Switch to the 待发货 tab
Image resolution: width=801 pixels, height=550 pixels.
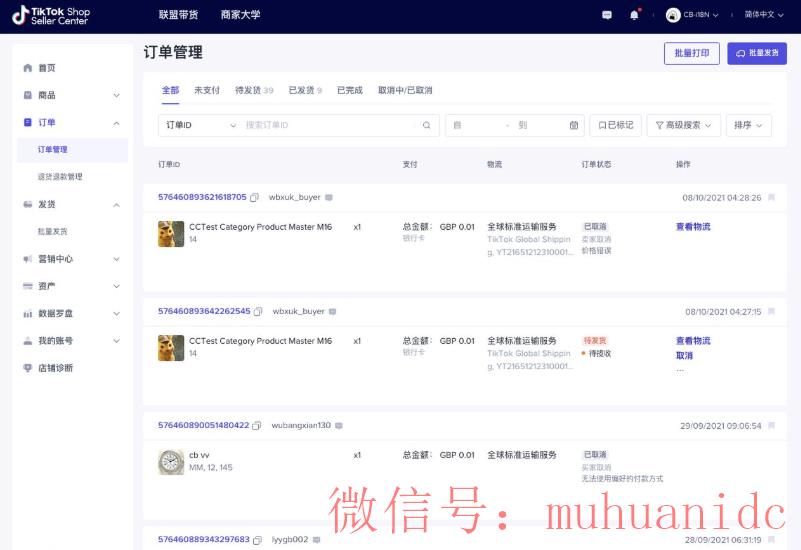[254, 90]
